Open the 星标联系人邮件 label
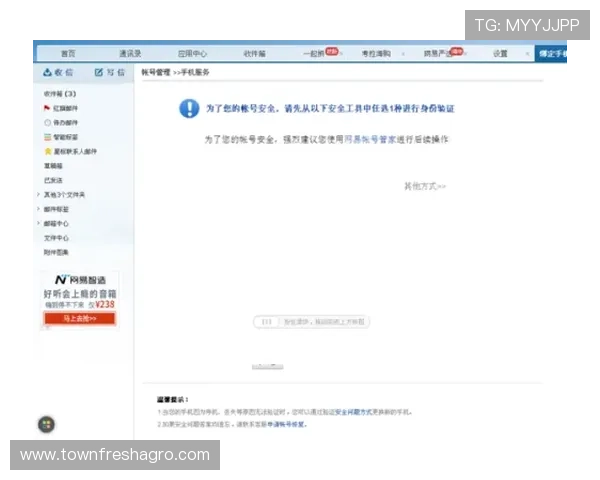Image resolution: width=600 pixels, height=480 pixels. click(x=75, y=152)
